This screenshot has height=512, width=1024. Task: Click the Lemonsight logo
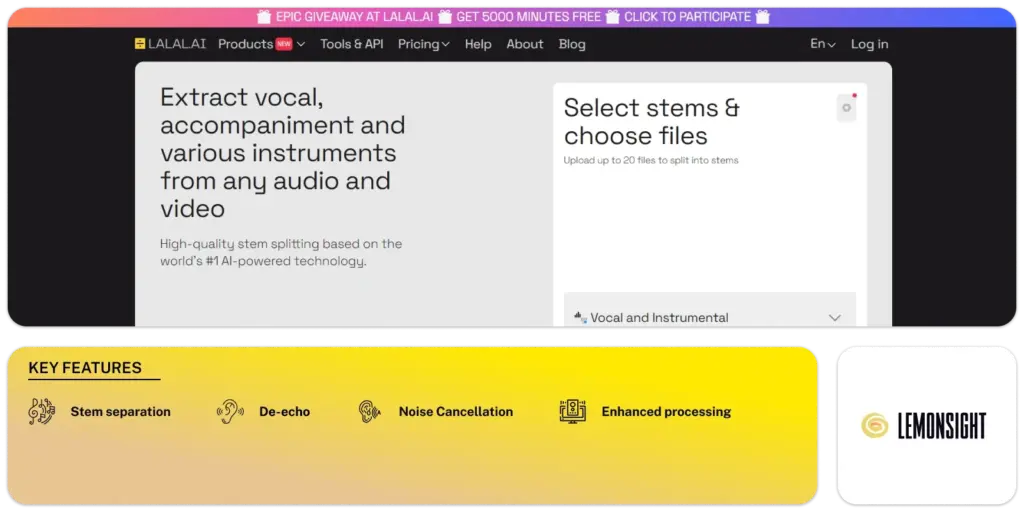pyautogui.click(x=923, y=426)
